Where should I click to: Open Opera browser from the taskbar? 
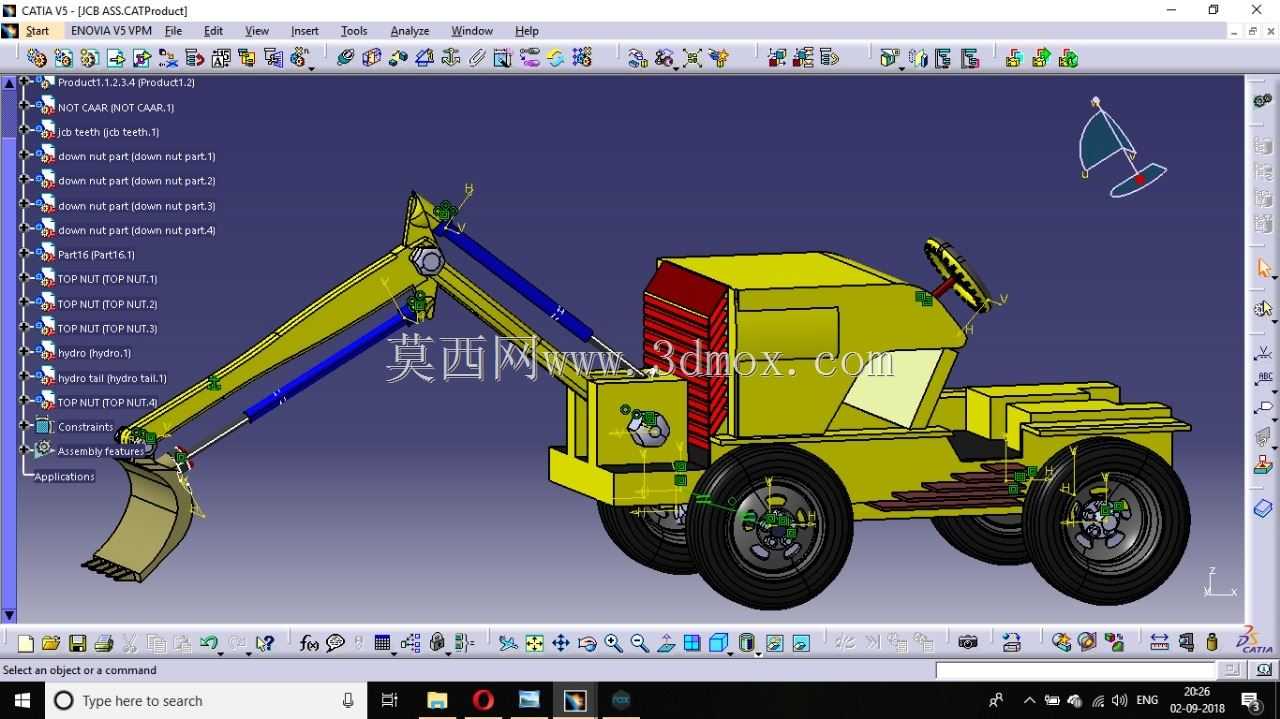483,700
